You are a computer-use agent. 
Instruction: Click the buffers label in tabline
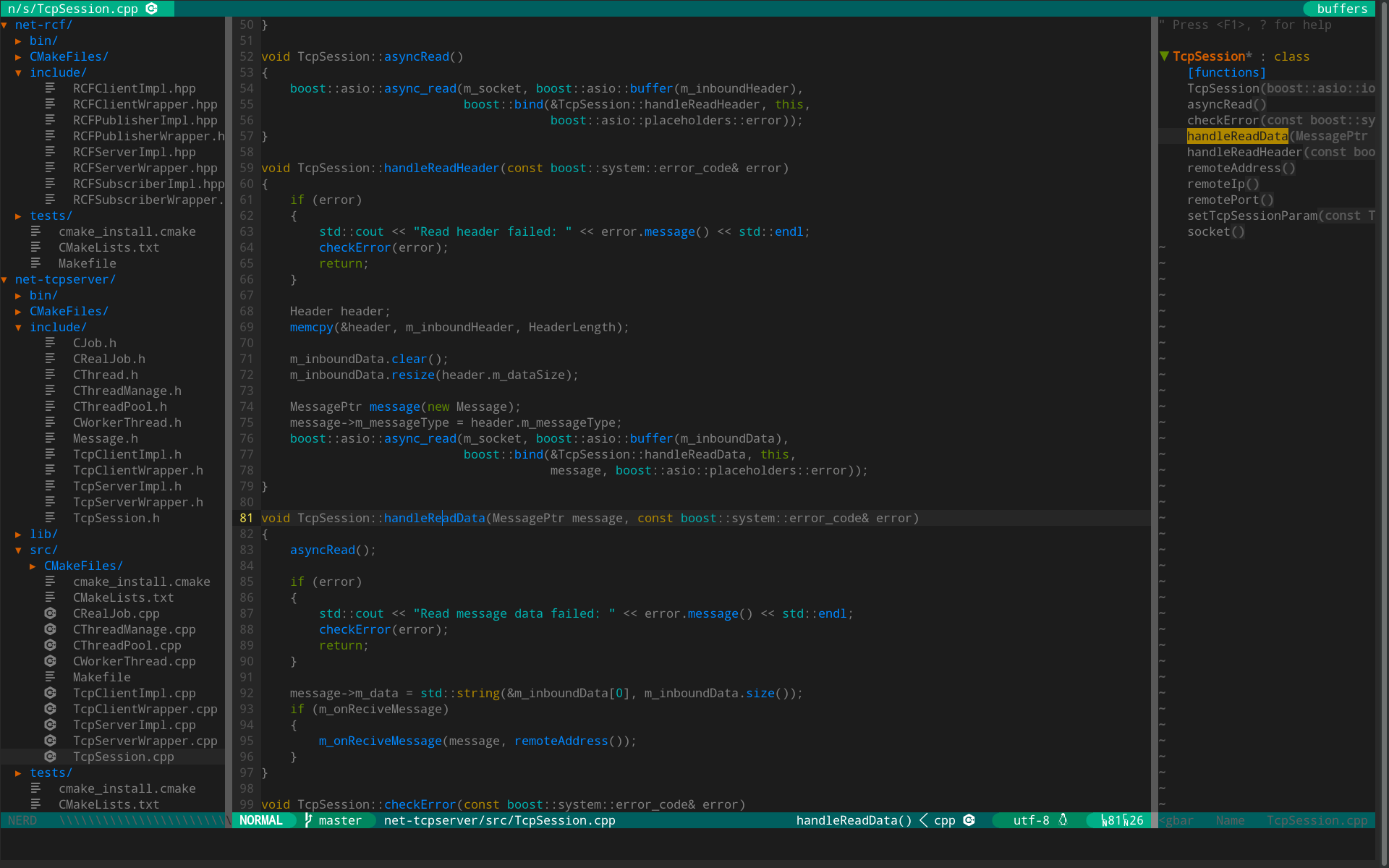[x=1342, y=9]
